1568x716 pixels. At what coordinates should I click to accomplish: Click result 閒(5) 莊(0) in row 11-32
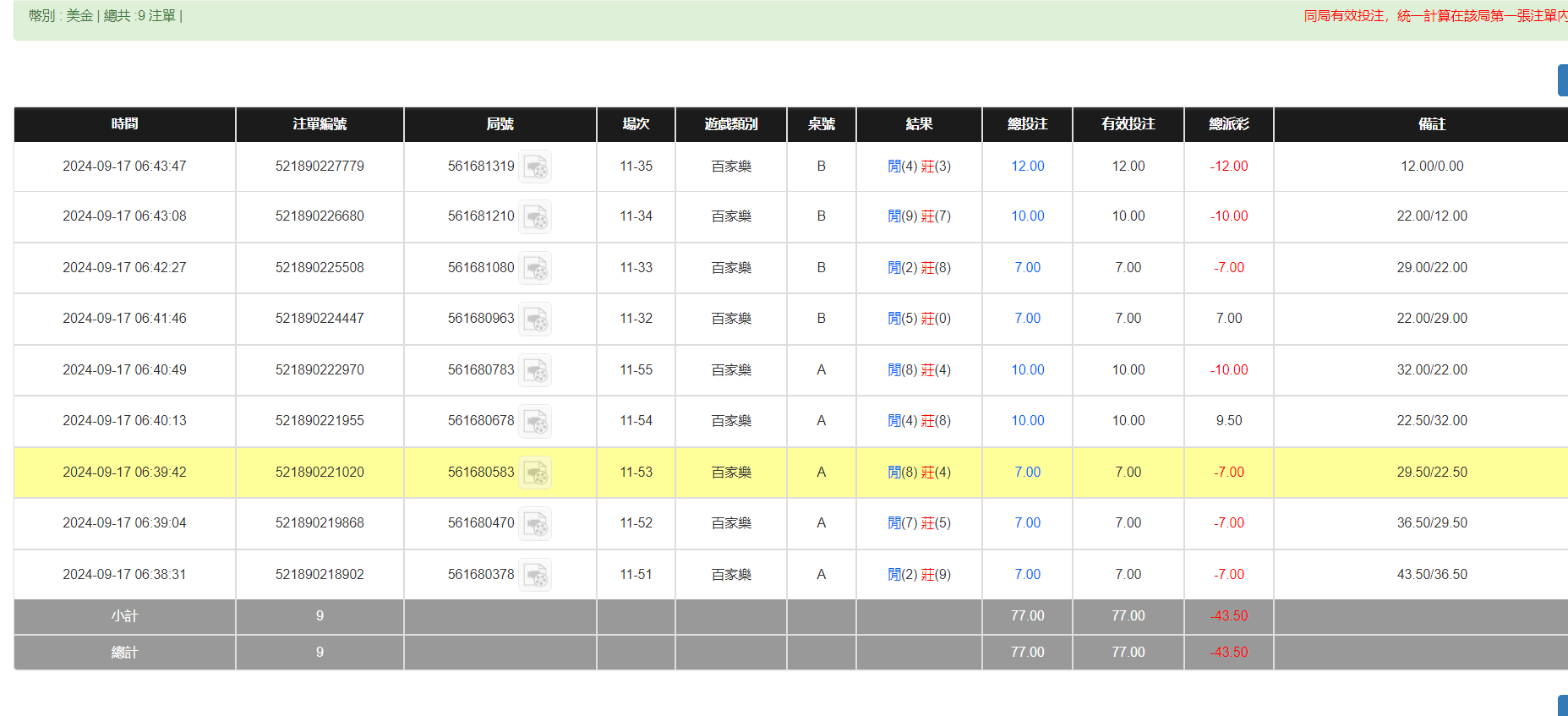tap(919, 319)
